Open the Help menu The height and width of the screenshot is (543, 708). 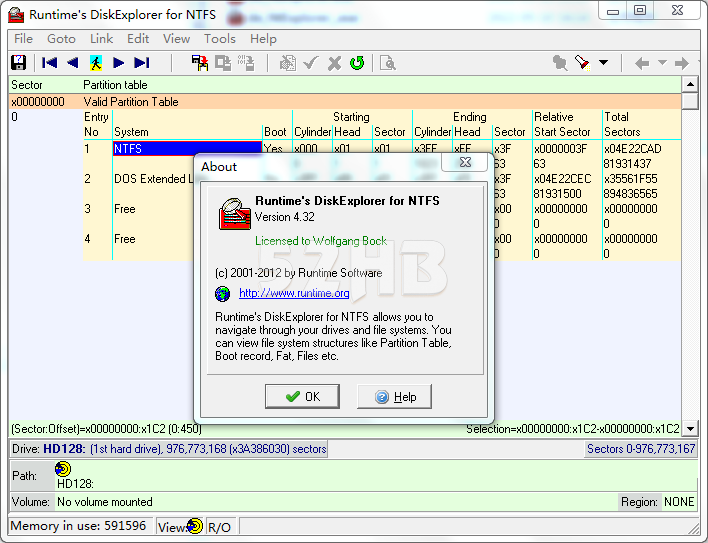(x=263, y=39)
